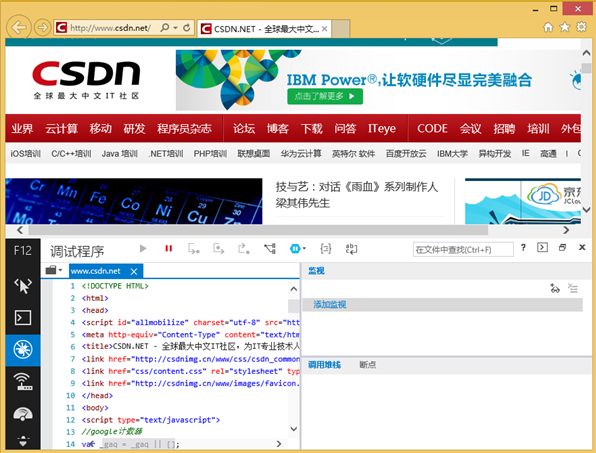Close the F12 developer tools pane
Image resolution: width=596 pixels, height=453 pixels.
582,247
